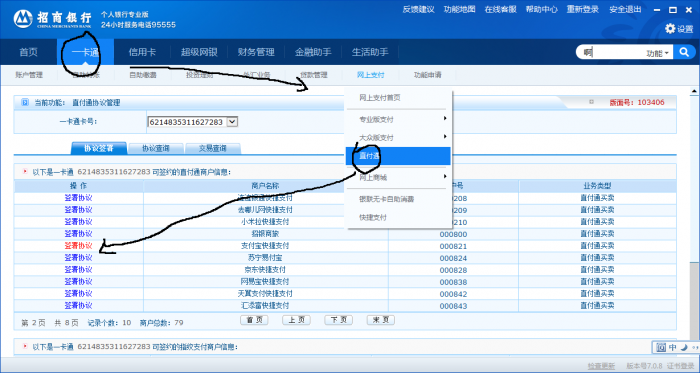This screenshot has width=700, height=373.
Task: Go to previous page with 上页 button
Action: [296, 320]
